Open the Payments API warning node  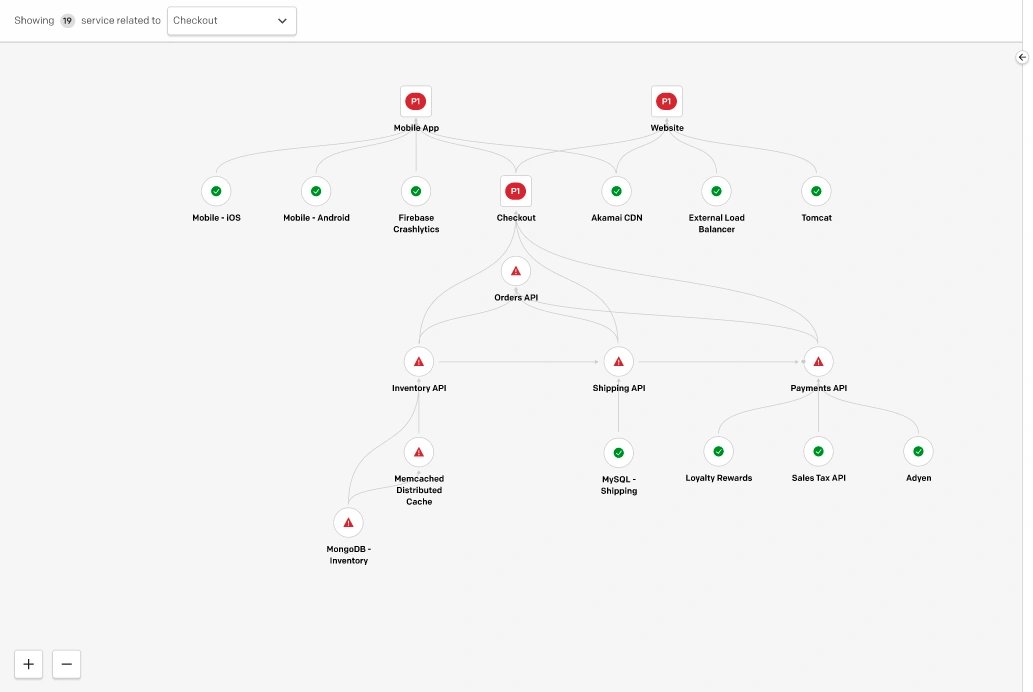[x=818, y=362]
